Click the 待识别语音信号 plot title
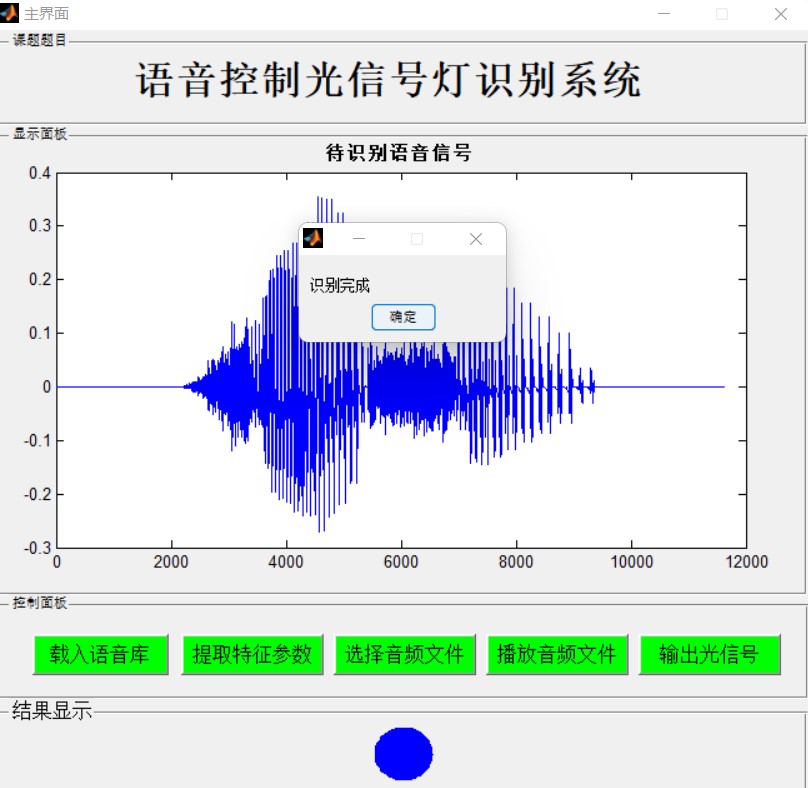Viewport: 808px width, 788px height. [x=398, y=153]
